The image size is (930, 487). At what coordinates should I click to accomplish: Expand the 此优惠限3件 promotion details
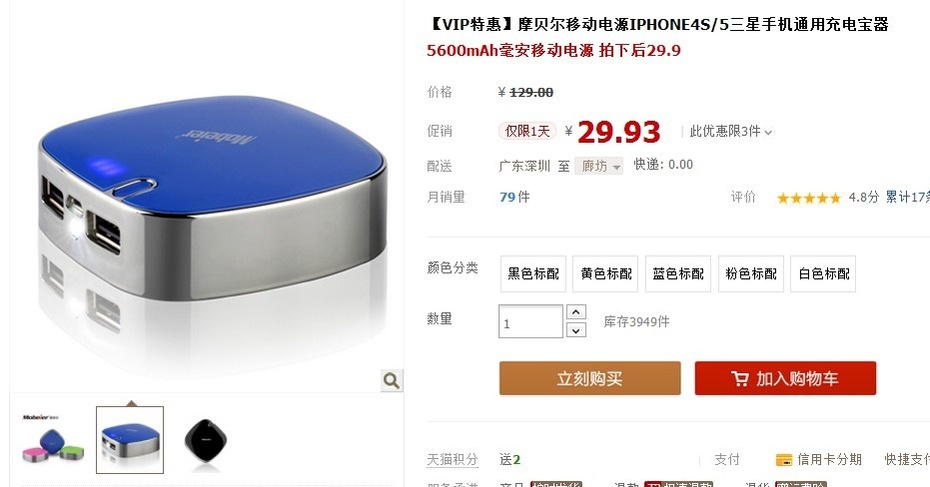(731, 132)
